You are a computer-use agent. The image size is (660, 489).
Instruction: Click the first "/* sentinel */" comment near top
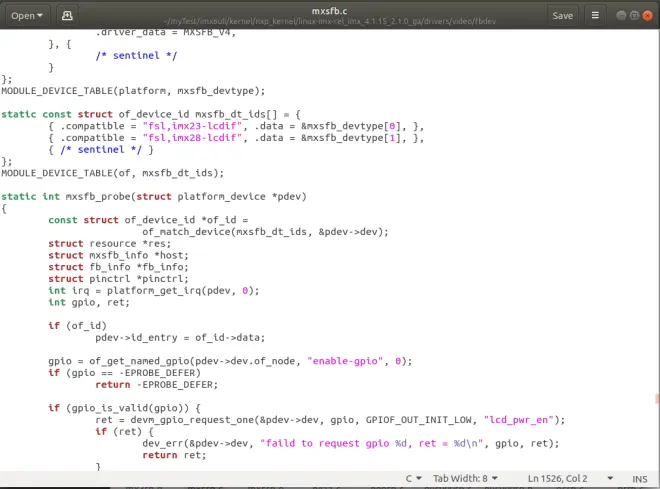pos(136,56)
